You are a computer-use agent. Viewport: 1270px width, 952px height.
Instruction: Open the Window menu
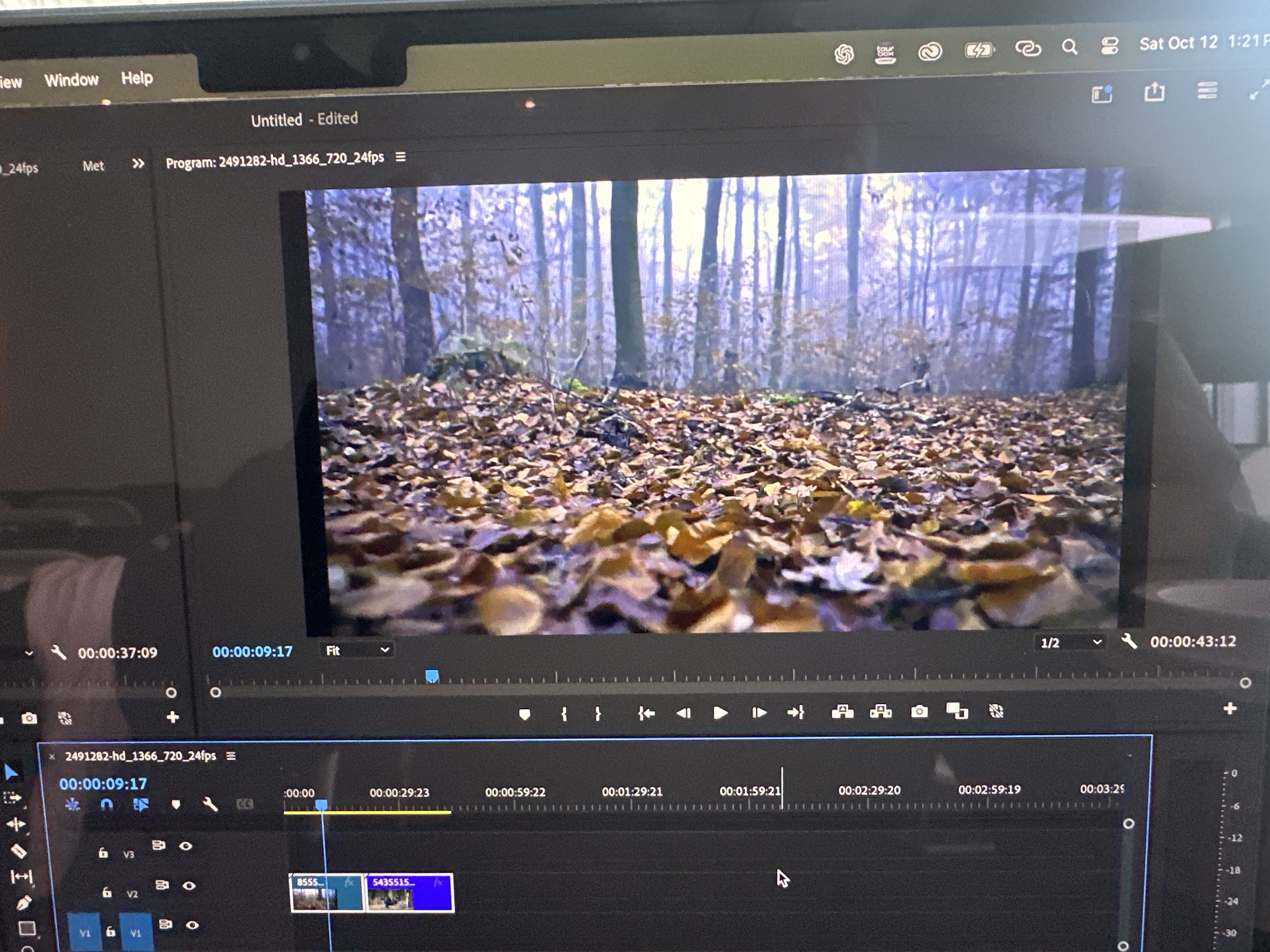(72, 80)
